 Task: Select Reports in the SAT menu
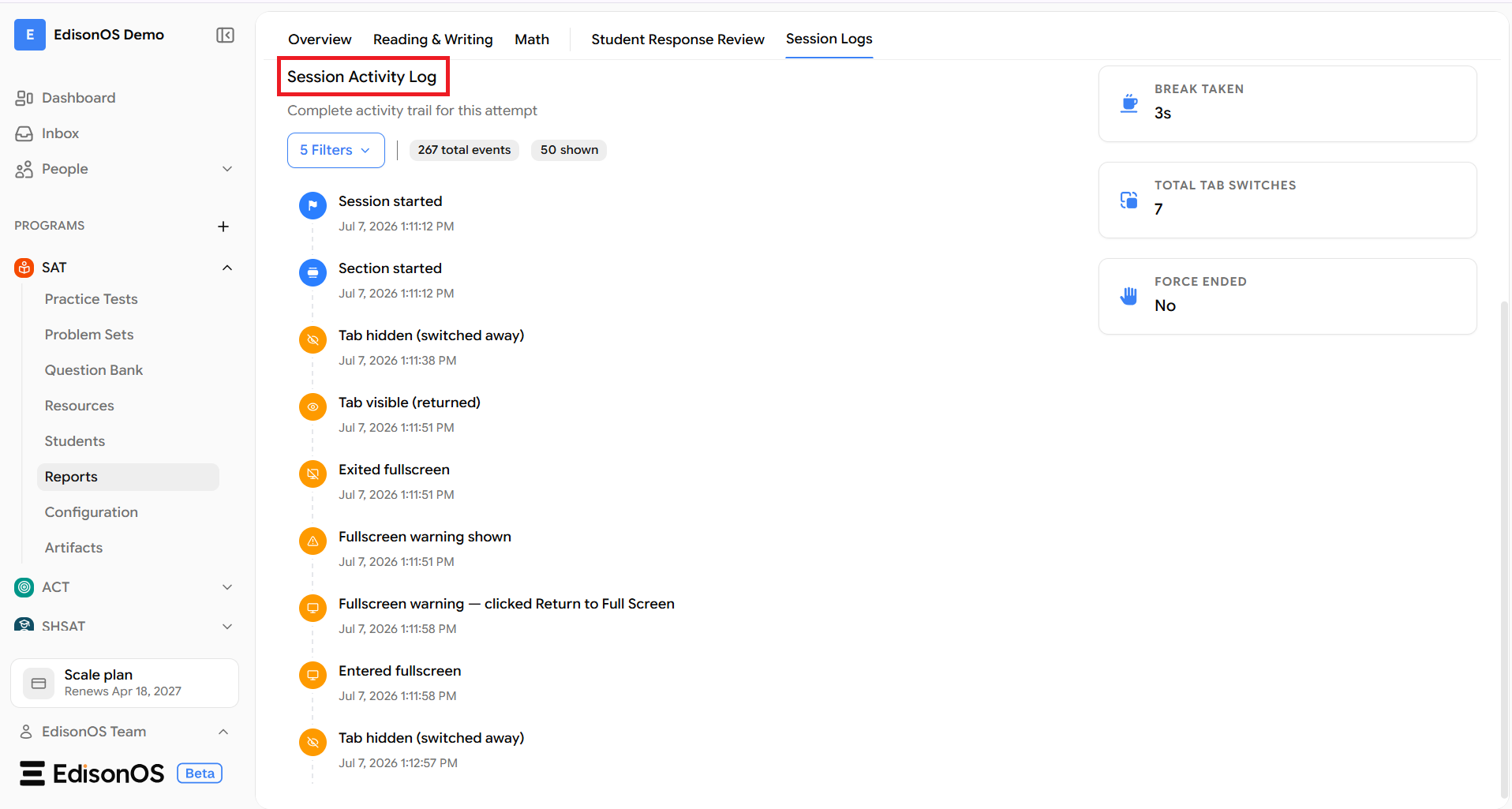tap(128, 477)
